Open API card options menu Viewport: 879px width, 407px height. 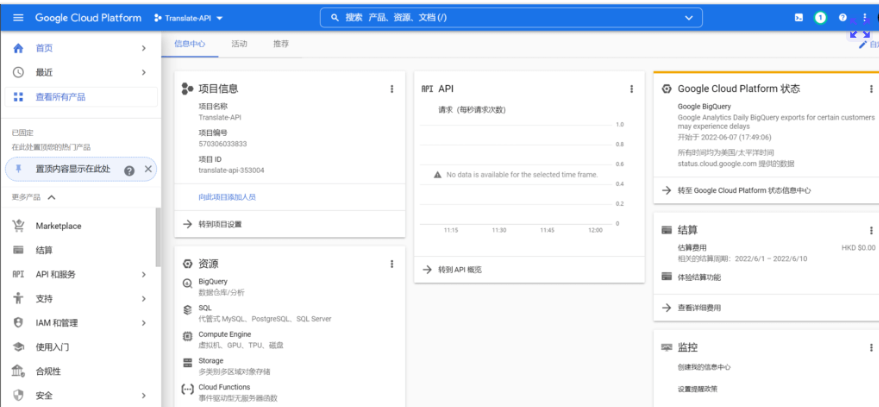coord(631,89)
